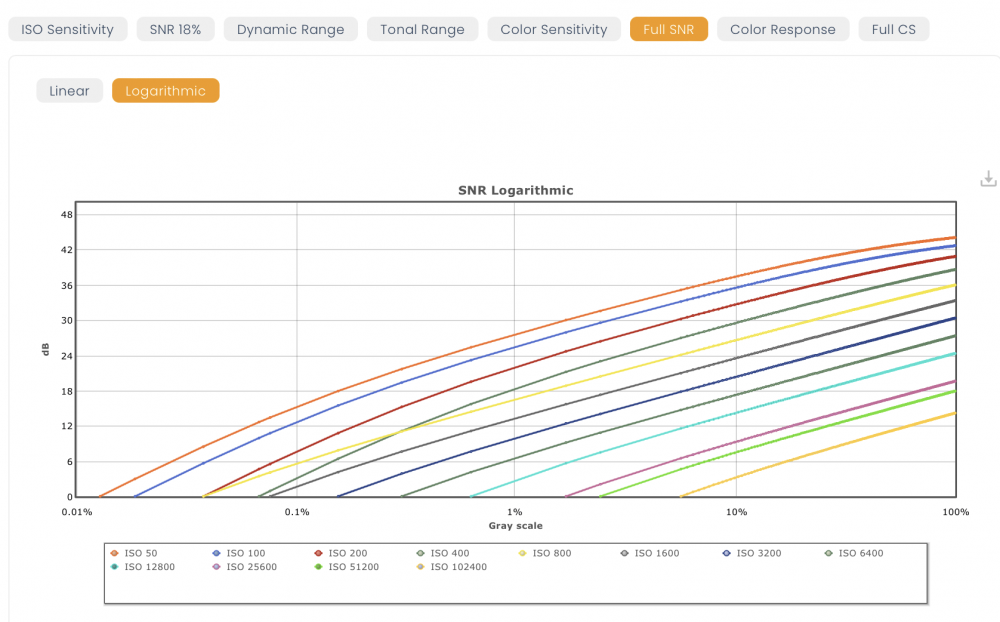Click ISO 12800 teal legend marker
This screenshot has height=622, width=1000.
(x=114, y=566)
